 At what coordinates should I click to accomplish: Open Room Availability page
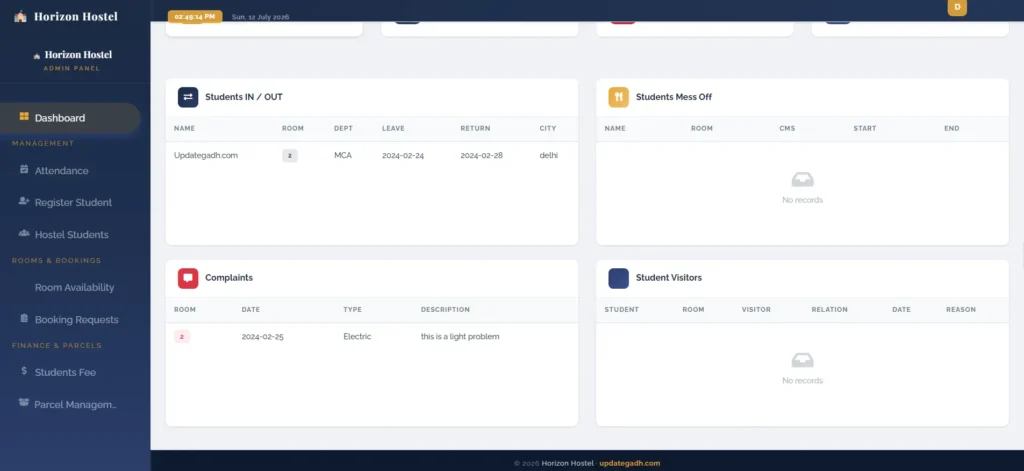(70, 287)
